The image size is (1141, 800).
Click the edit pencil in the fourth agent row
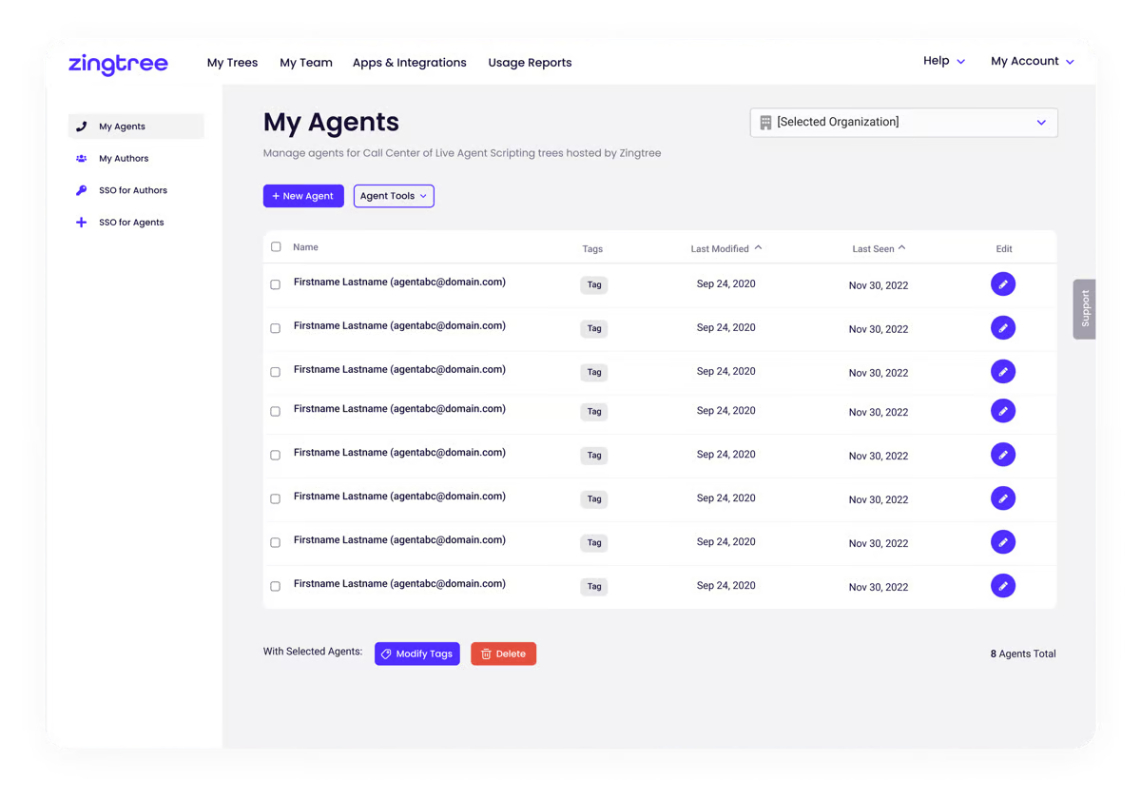point(1003,411)
